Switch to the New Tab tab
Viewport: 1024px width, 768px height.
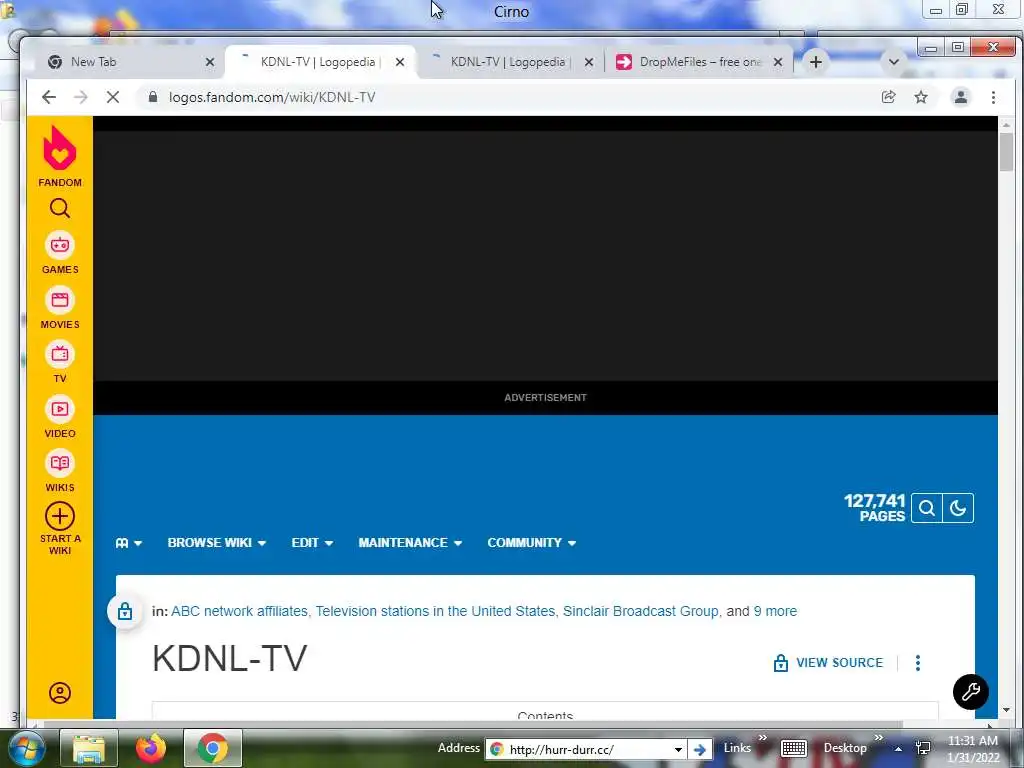coord(123,62)
